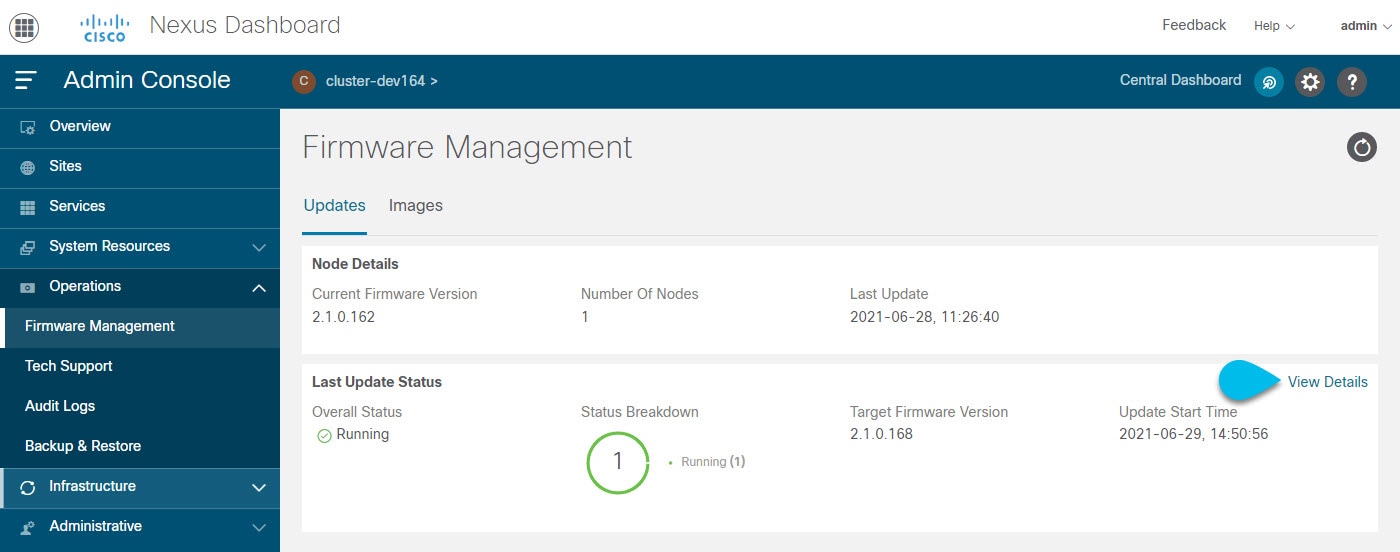Viewport: 1400px width, 552px height.
Task: Expand the Administrative chevron
Action: pos(259,527)
